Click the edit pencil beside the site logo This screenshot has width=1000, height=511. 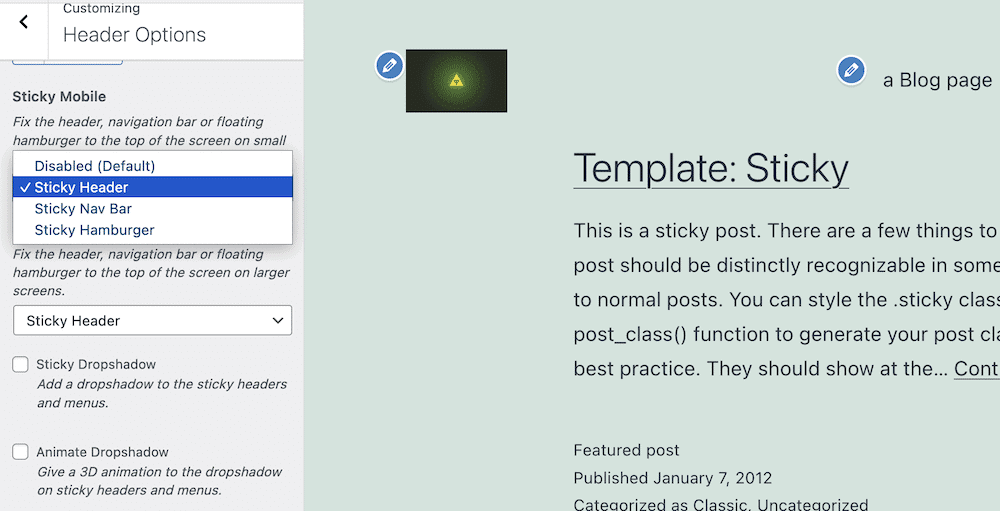tap(389, 66)
